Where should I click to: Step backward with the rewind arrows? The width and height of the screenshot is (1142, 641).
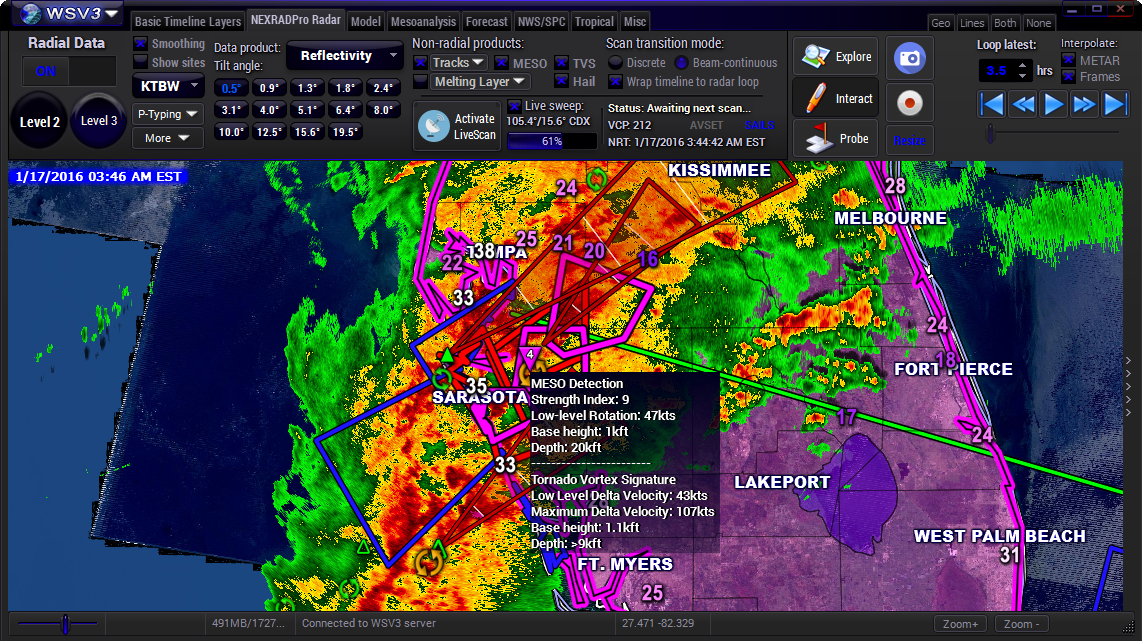coord(1023,105)
